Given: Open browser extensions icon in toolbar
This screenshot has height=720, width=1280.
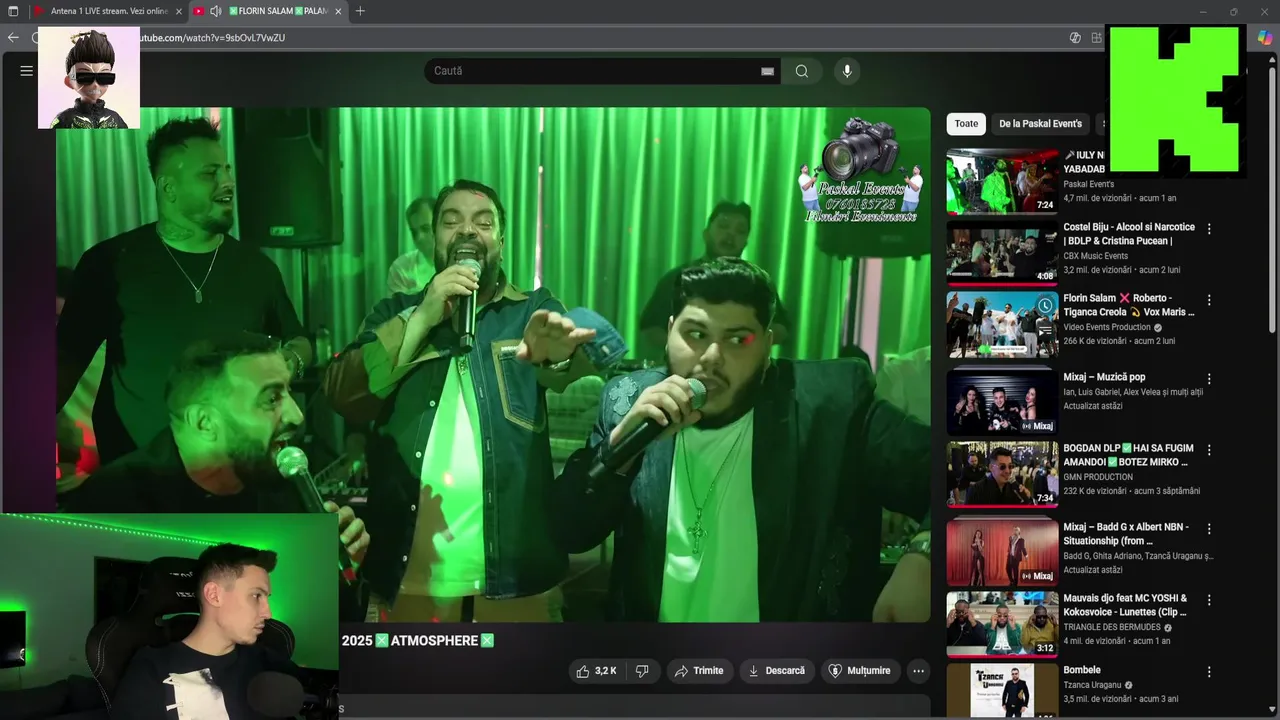Looking at the screenshot, I should tap(1097, 37).
